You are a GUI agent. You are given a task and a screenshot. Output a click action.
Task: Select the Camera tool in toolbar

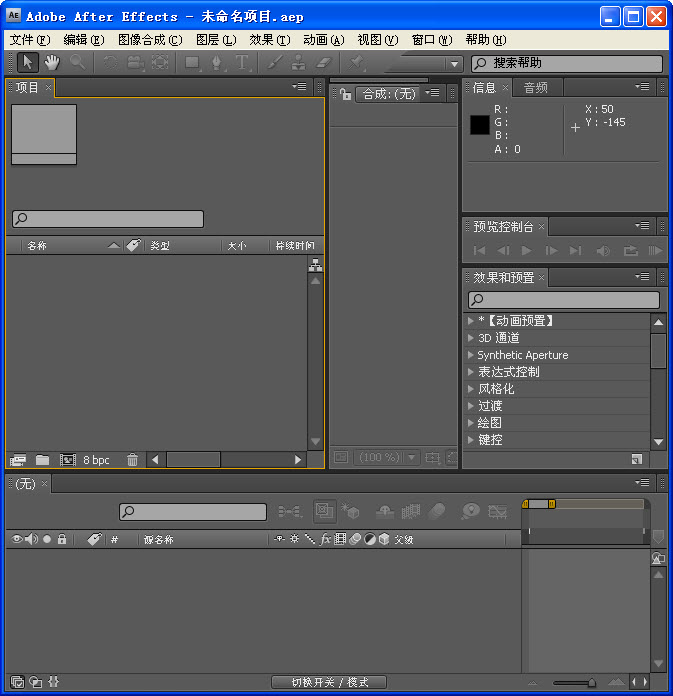pos(135,62)
